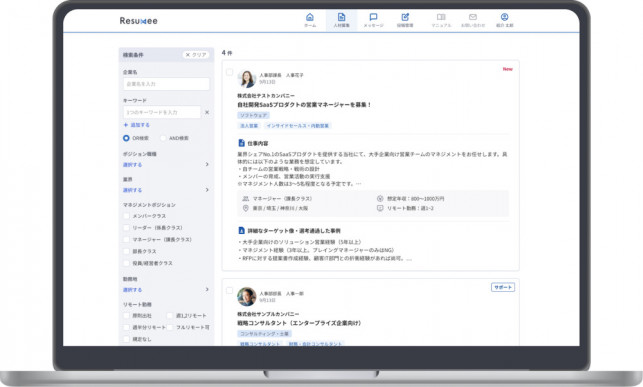
Task: Click the クリア button in search conditions
Action: pyautogui.click(x=196, y=55)
